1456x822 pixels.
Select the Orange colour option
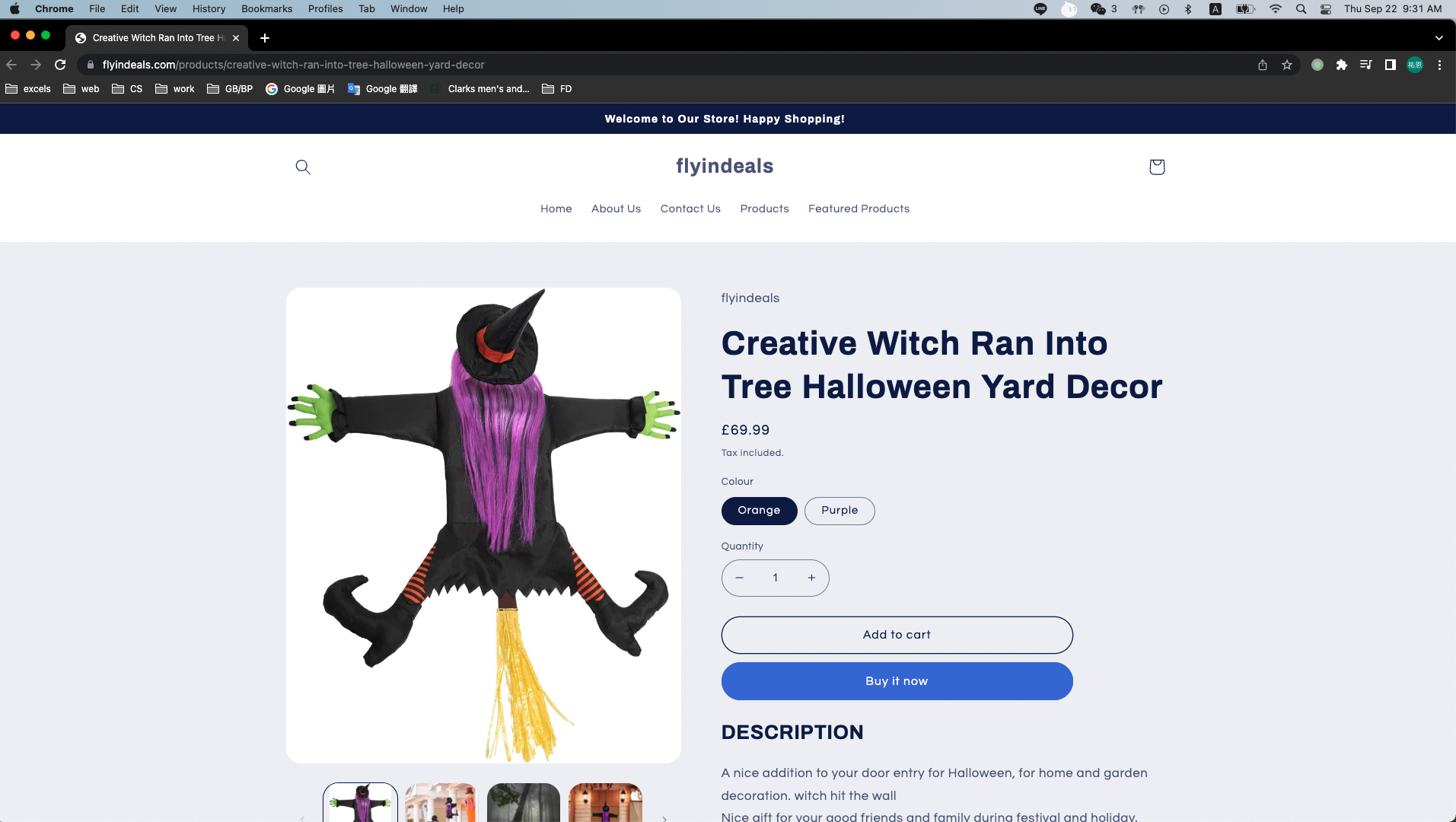point(759,511)
